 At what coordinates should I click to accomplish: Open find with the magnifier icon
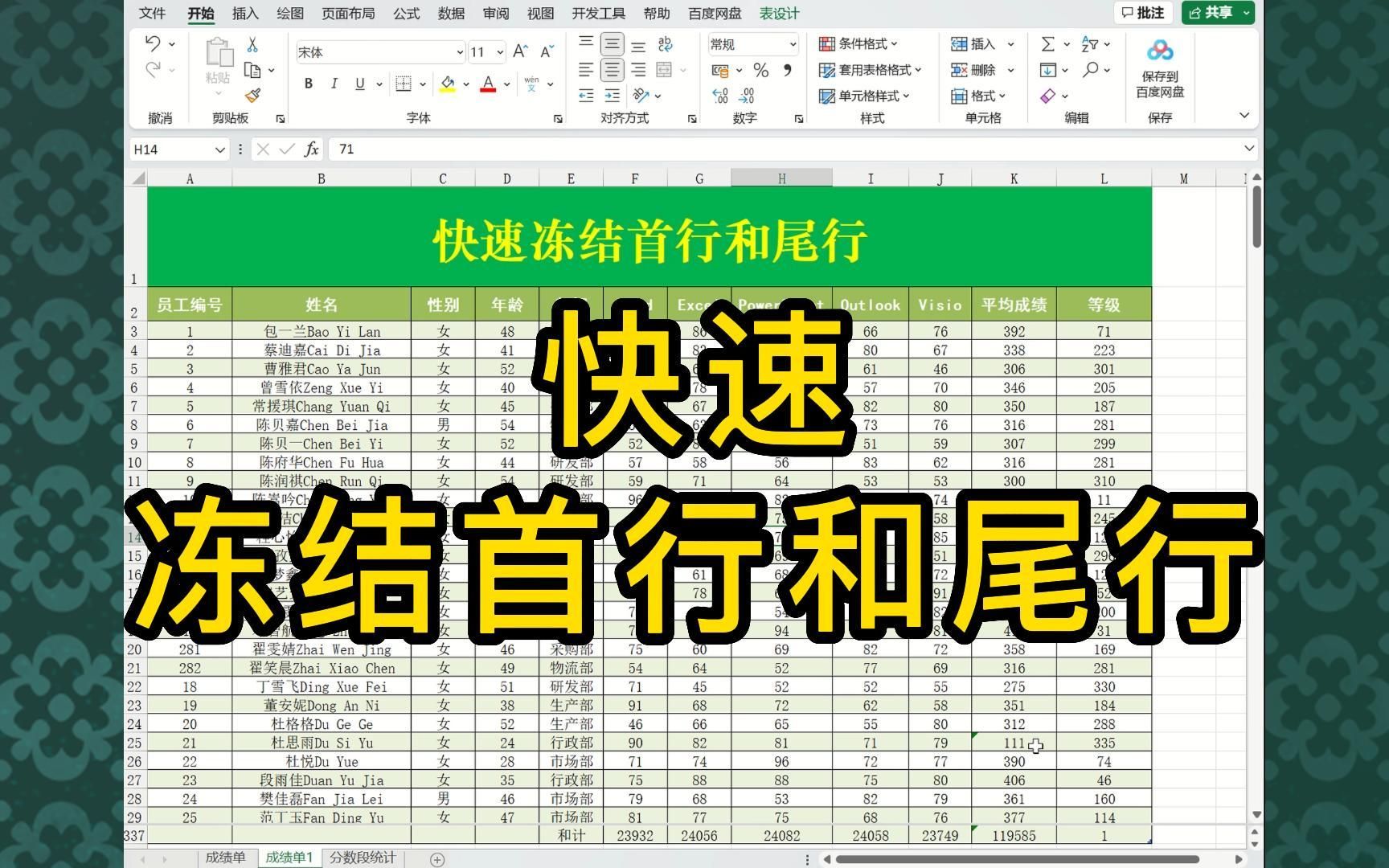point(1091,71)
